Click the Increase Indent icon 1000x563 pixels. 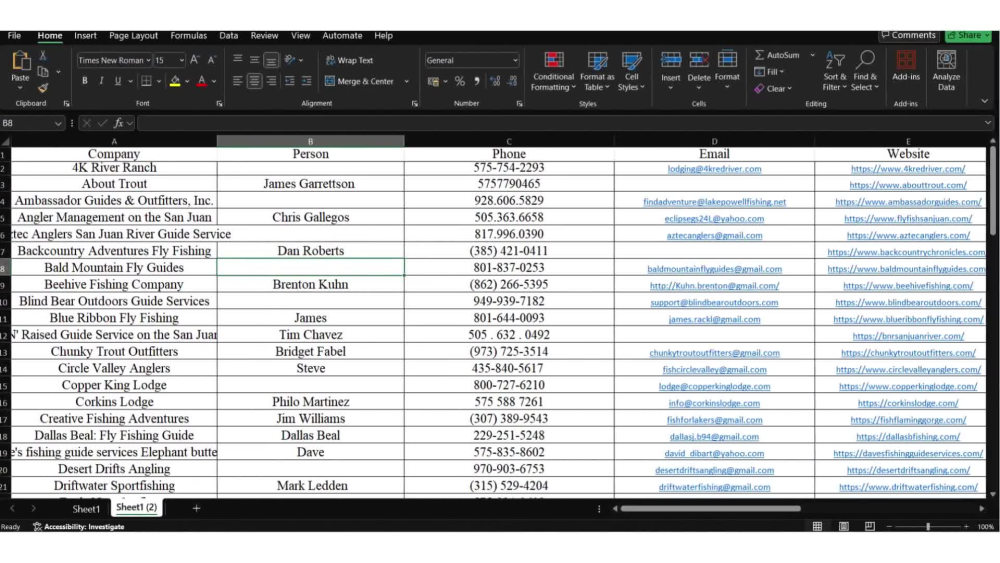coord(307,81)
